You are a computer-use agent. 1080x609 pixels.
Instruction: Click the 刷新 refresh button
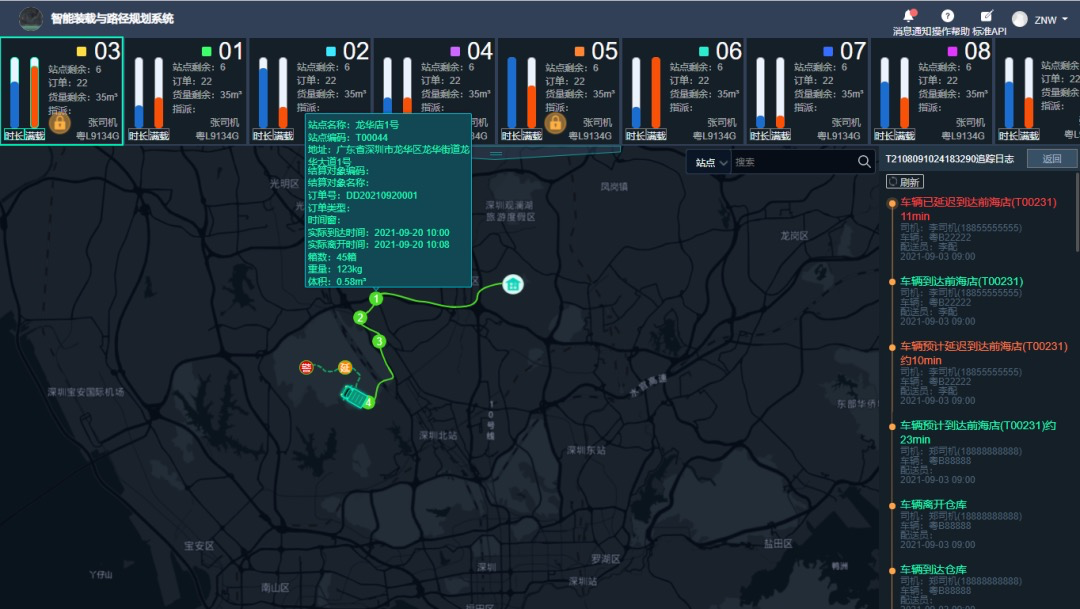click(904, 182)
